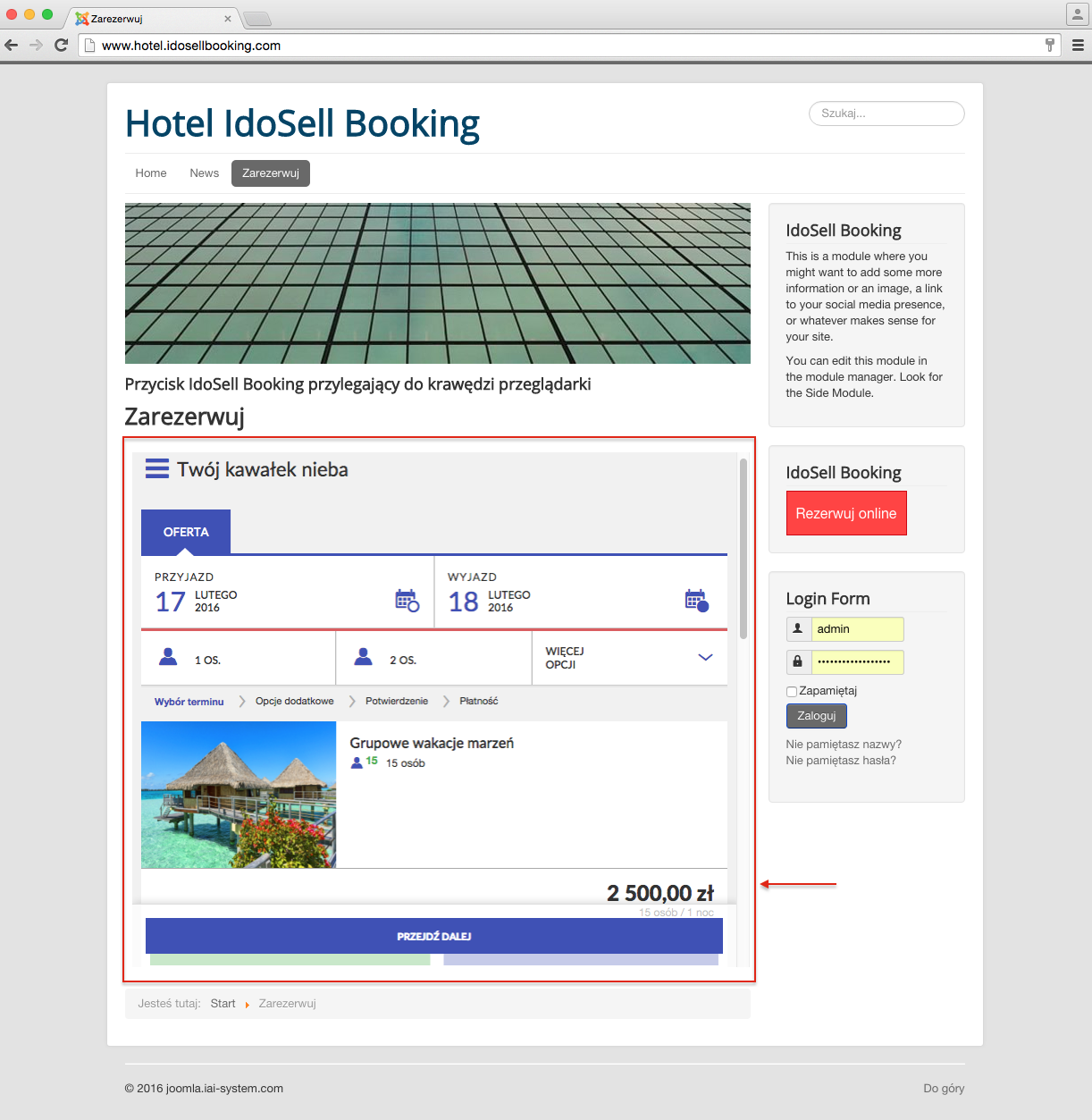
Task: Click the Zarezerwuj browser tab
Action: pos(153,19)
